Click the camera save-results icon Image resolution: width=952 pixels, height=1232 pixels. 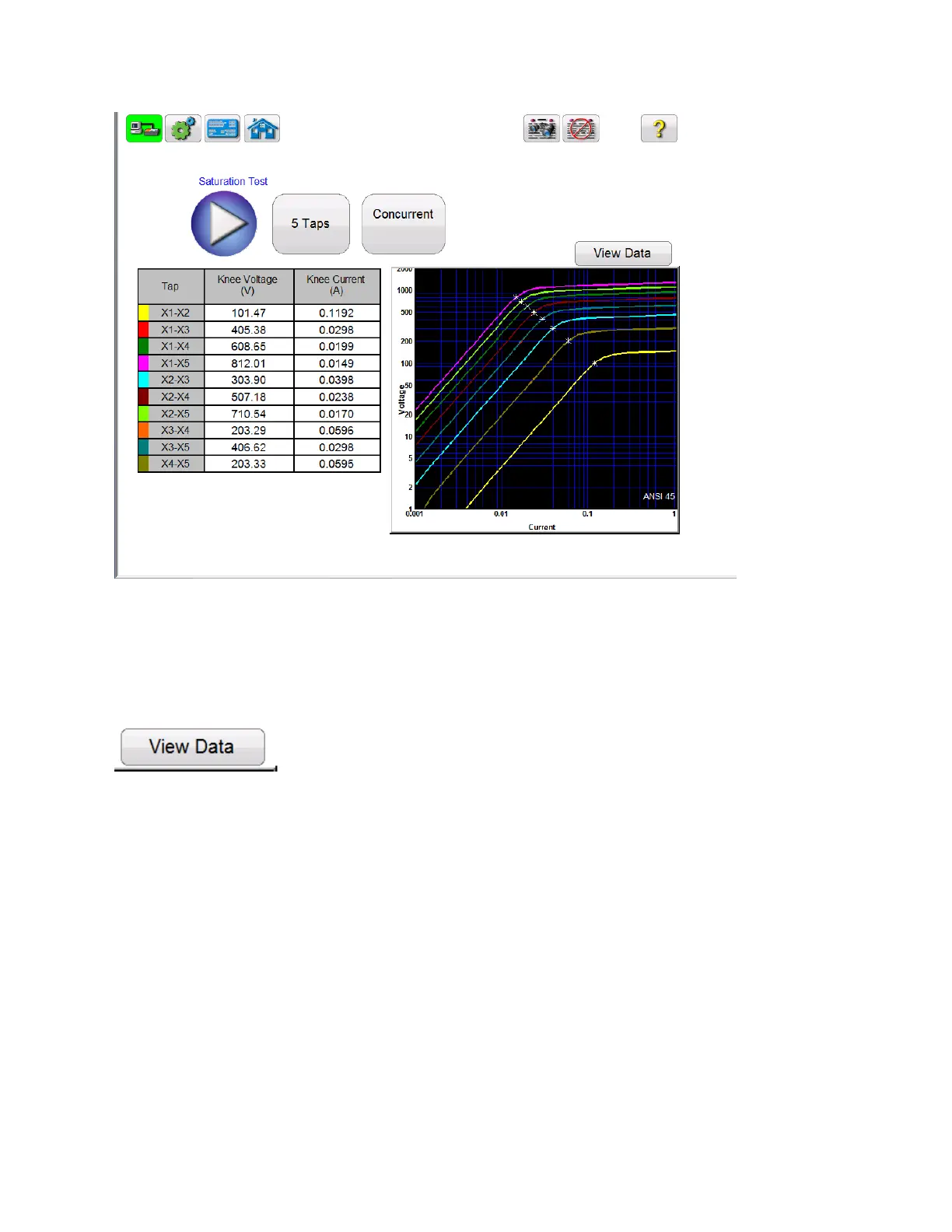pos(541,128)
